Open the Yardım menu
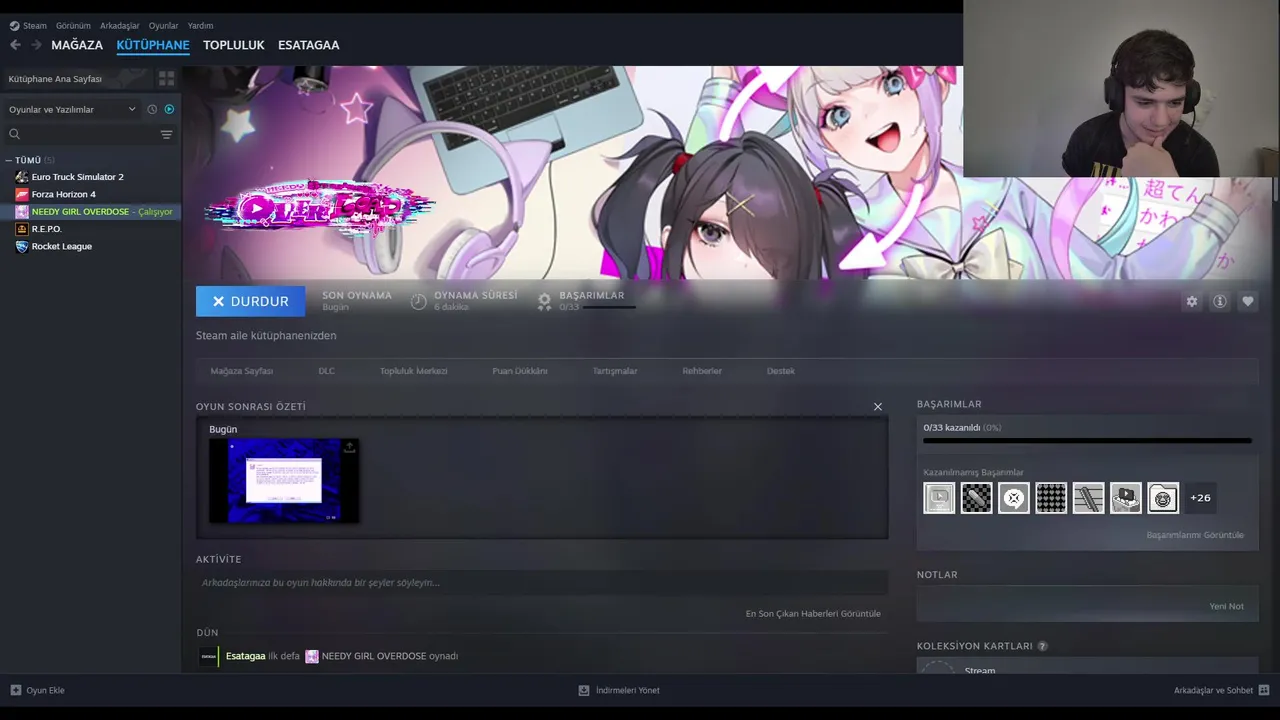Viewport: 1280px width, 720px height. (200, 26)
